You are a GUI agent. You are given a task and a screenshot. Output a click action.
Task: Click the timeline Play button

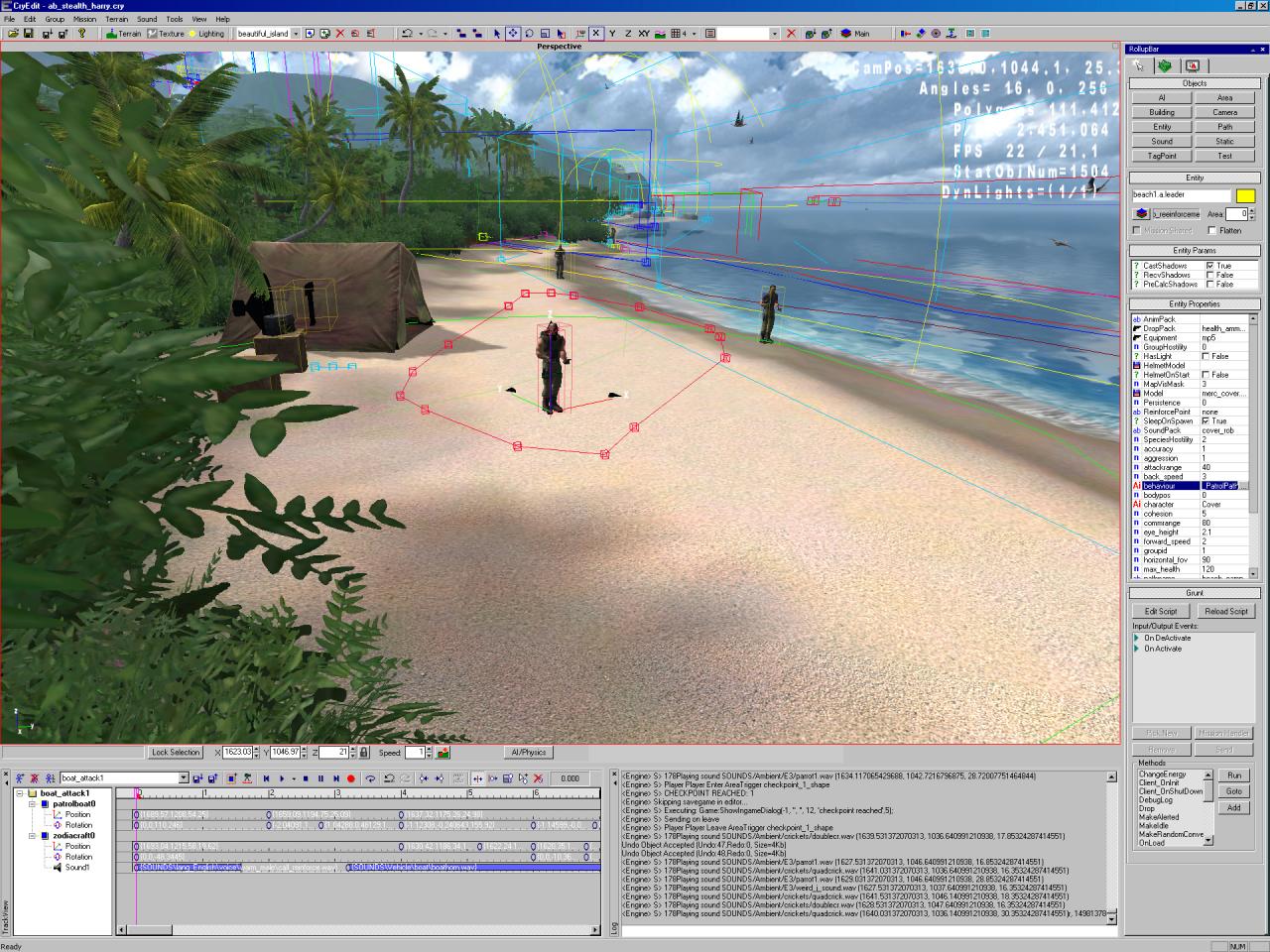pos(282,778)
